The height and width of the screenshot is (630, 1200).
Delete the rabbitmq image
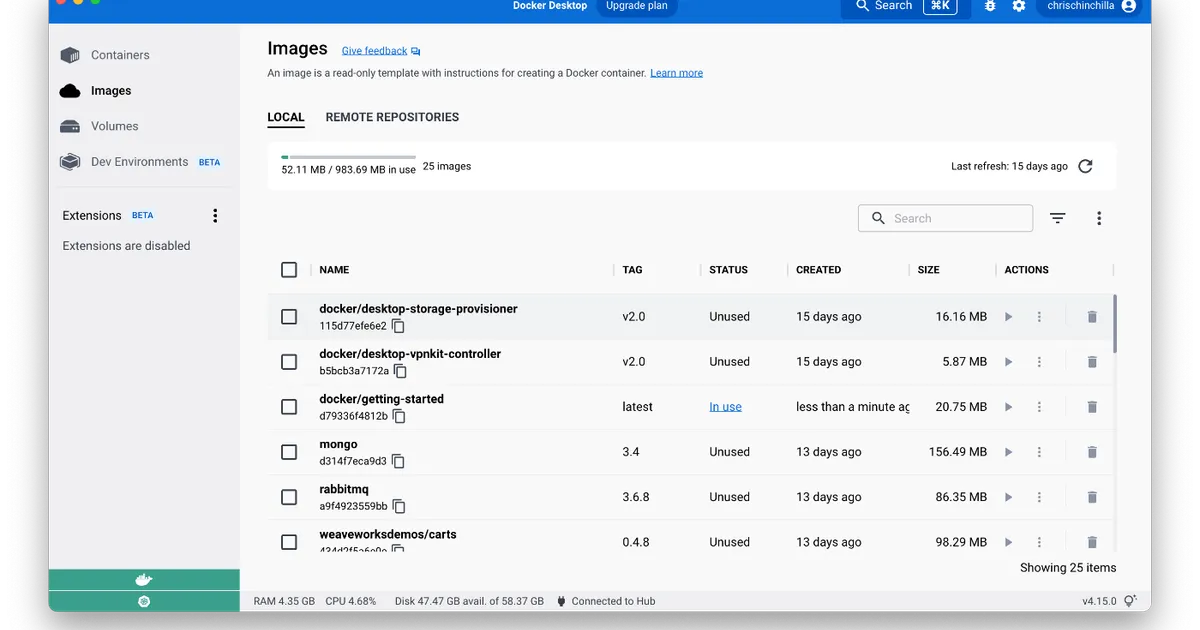(1092, 497)
